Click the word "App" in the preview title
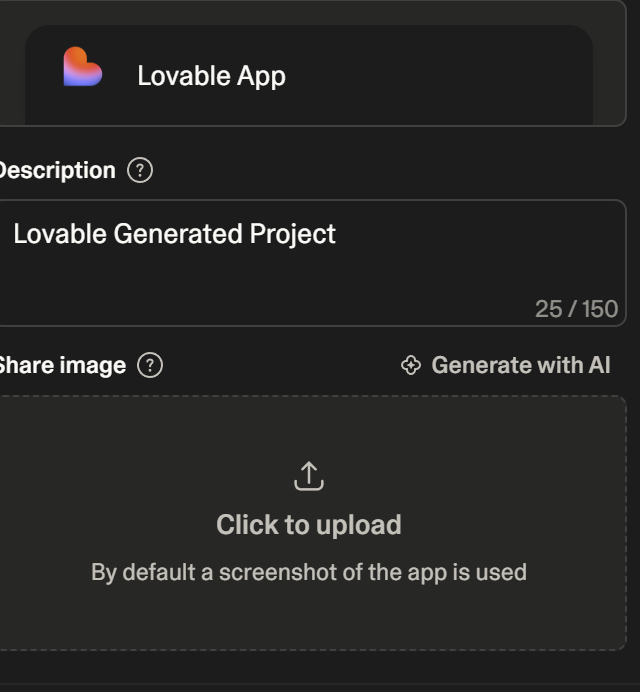This screenshot has height=692, width=640. click(262, 76)
